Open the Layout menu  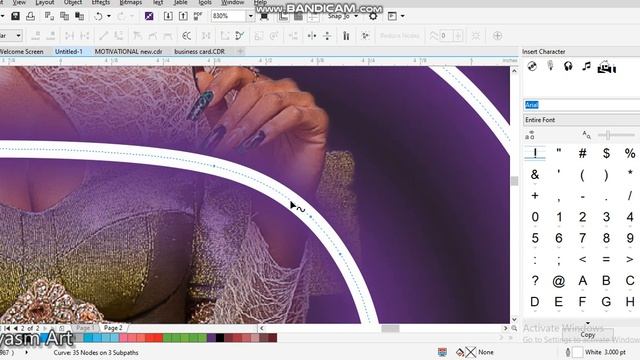pos(45,2)
